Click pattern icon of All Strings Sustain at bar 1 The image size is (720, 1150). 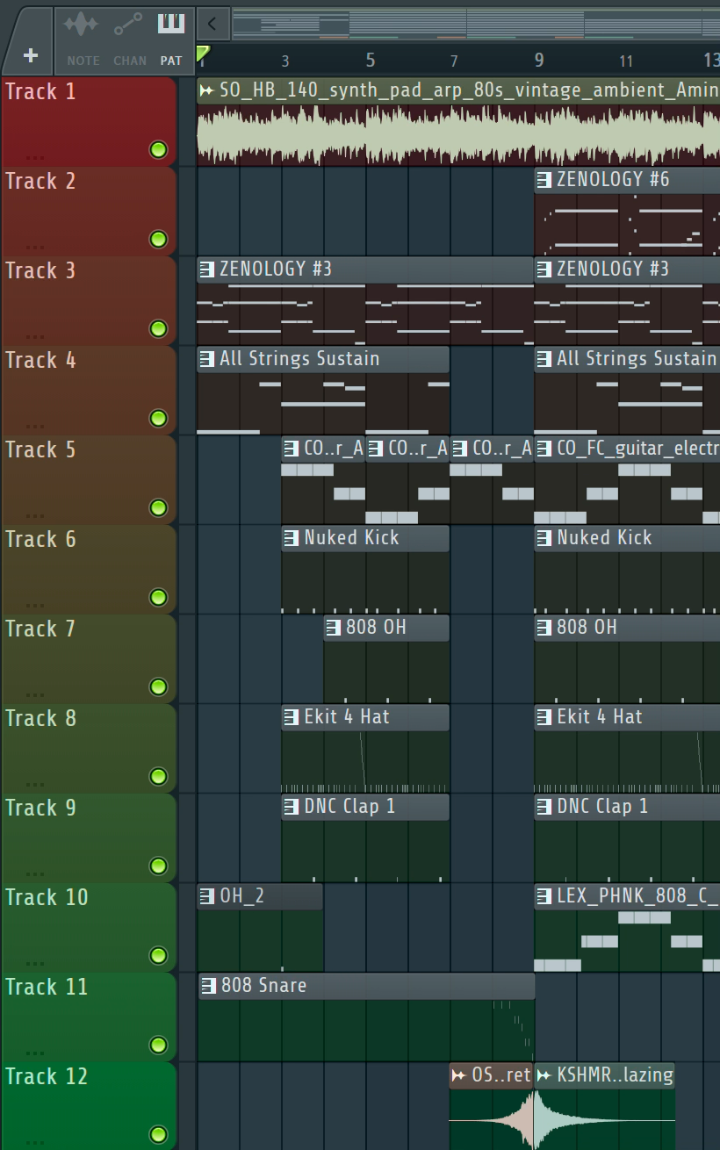coord(207,359)
